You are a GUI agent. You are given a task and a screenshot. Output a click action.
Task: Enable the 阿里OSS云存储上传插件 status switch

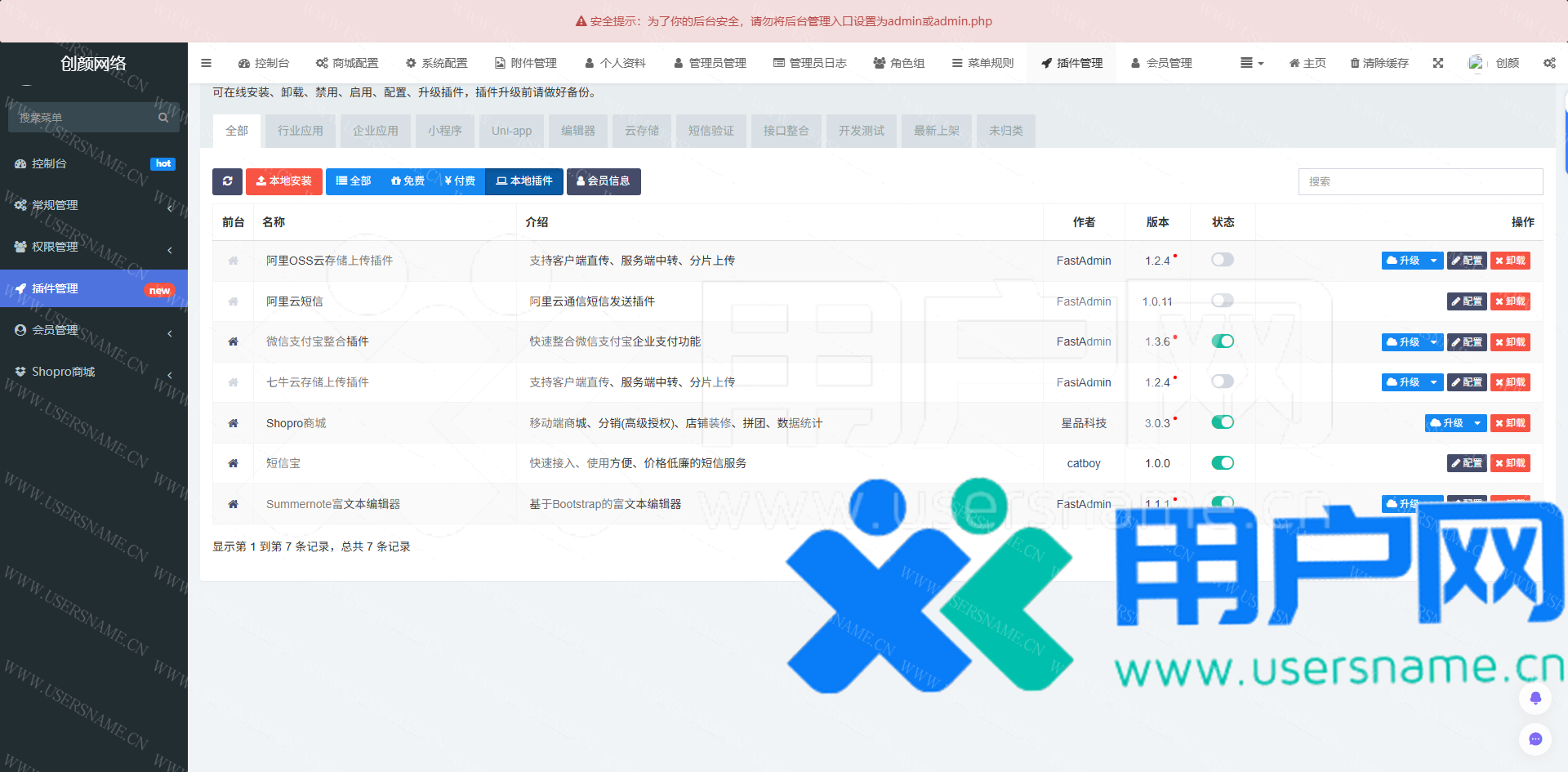click(1223, 260)
